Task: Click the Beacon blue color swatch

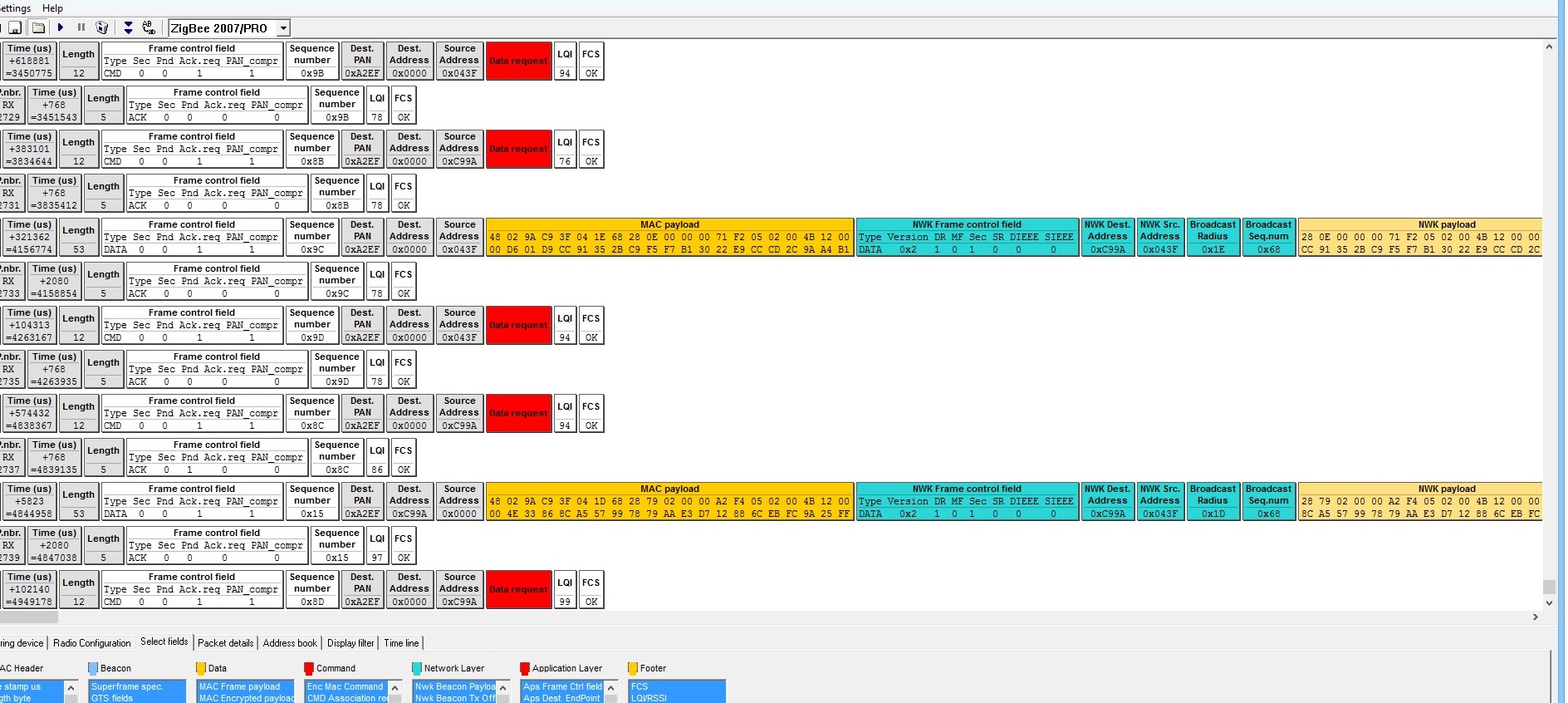Action: (x=93, y=668)
